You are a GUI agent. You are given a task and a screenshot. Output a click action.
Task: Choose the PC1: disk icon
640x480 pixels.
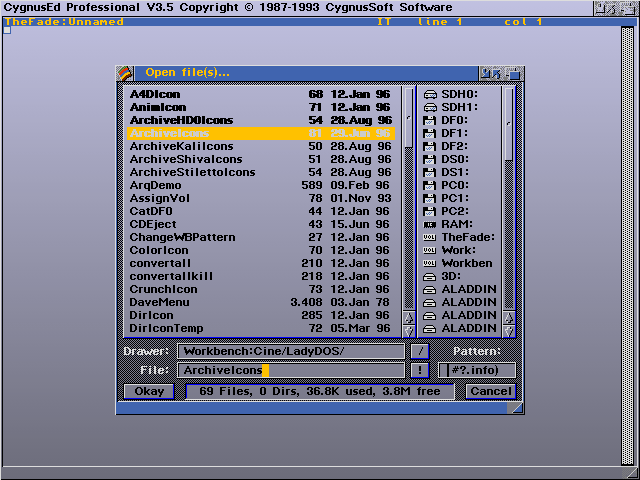(x=429, y=199)
